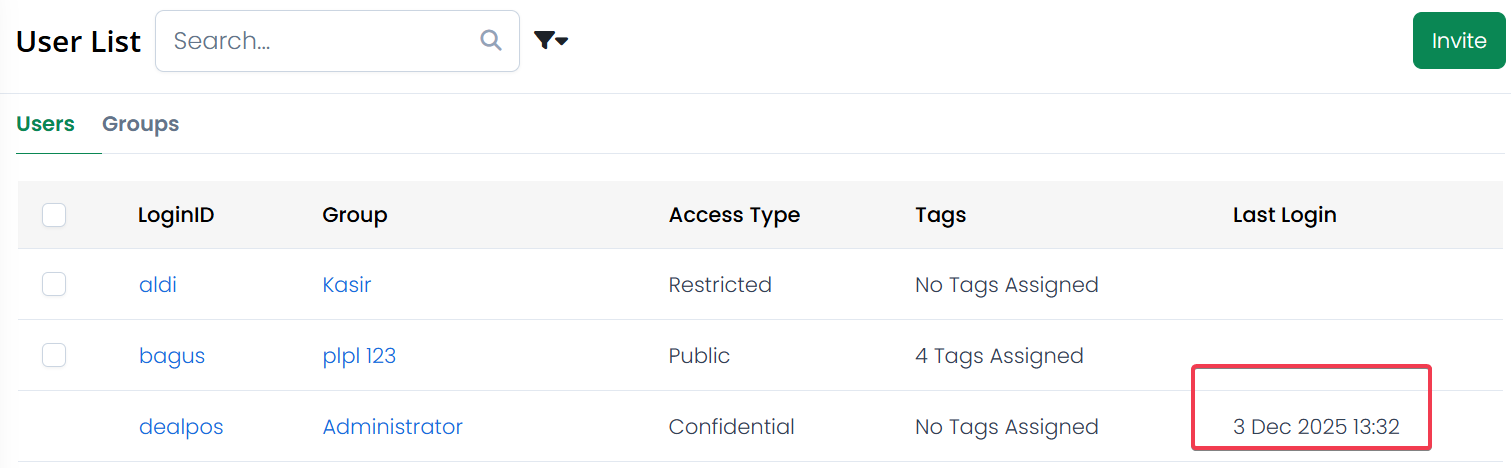Viewport: 1511px width, 468px height.
Task: Click the 4 Tags Assigned cell
Action: click(x=999, y=356)
